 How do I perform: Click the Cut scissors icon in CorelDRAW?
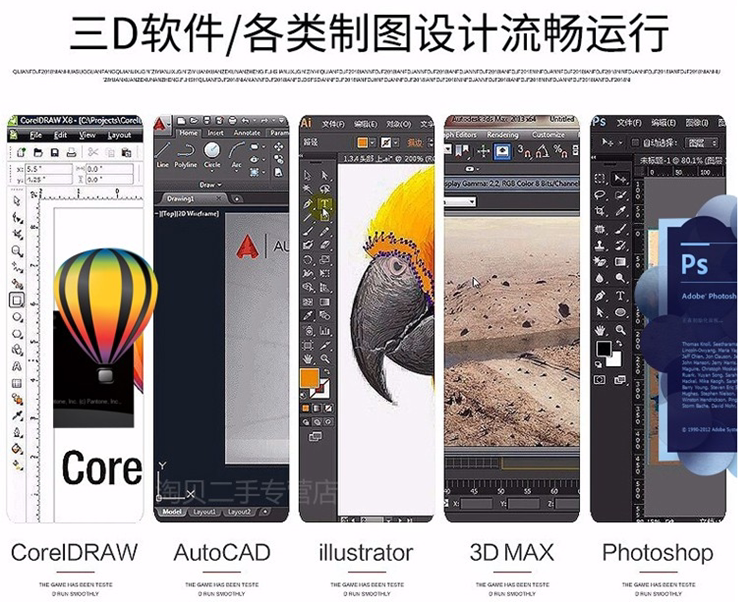pyautogui.click(x=93, y=153)
